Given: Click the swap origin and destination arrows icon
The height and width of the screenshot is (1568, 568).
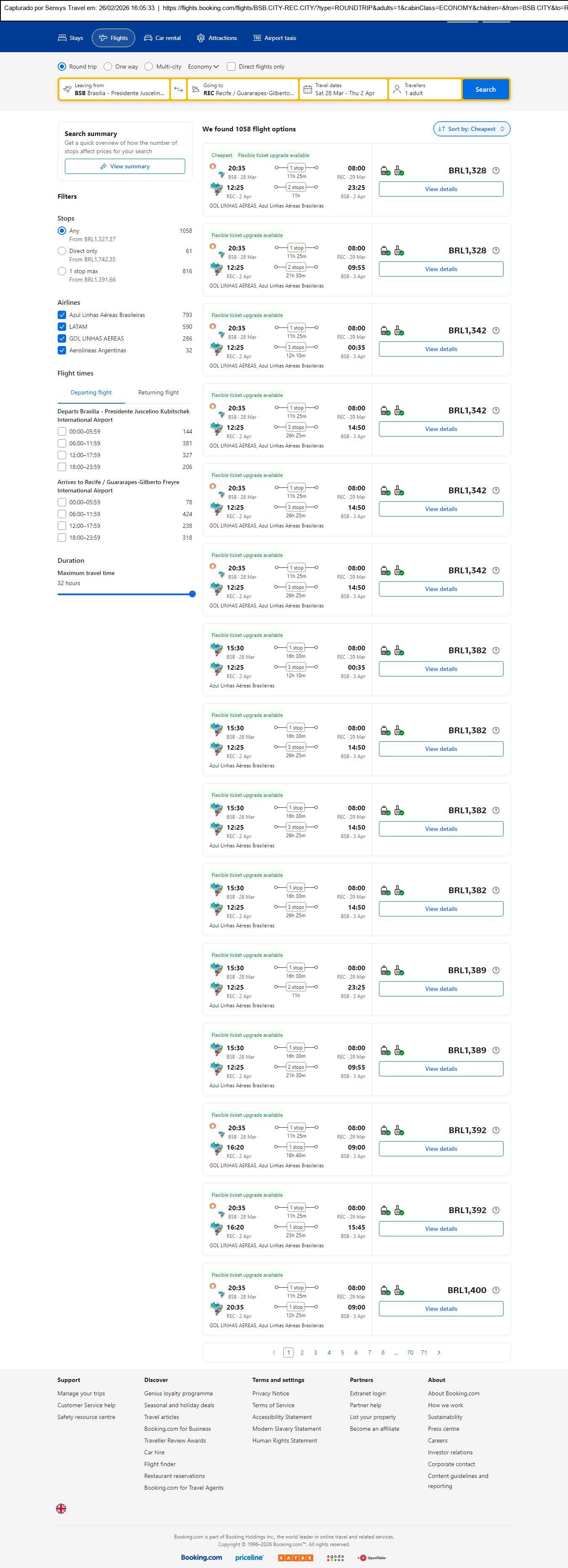Looking at the screenshot, I should (x=179, y=90).
